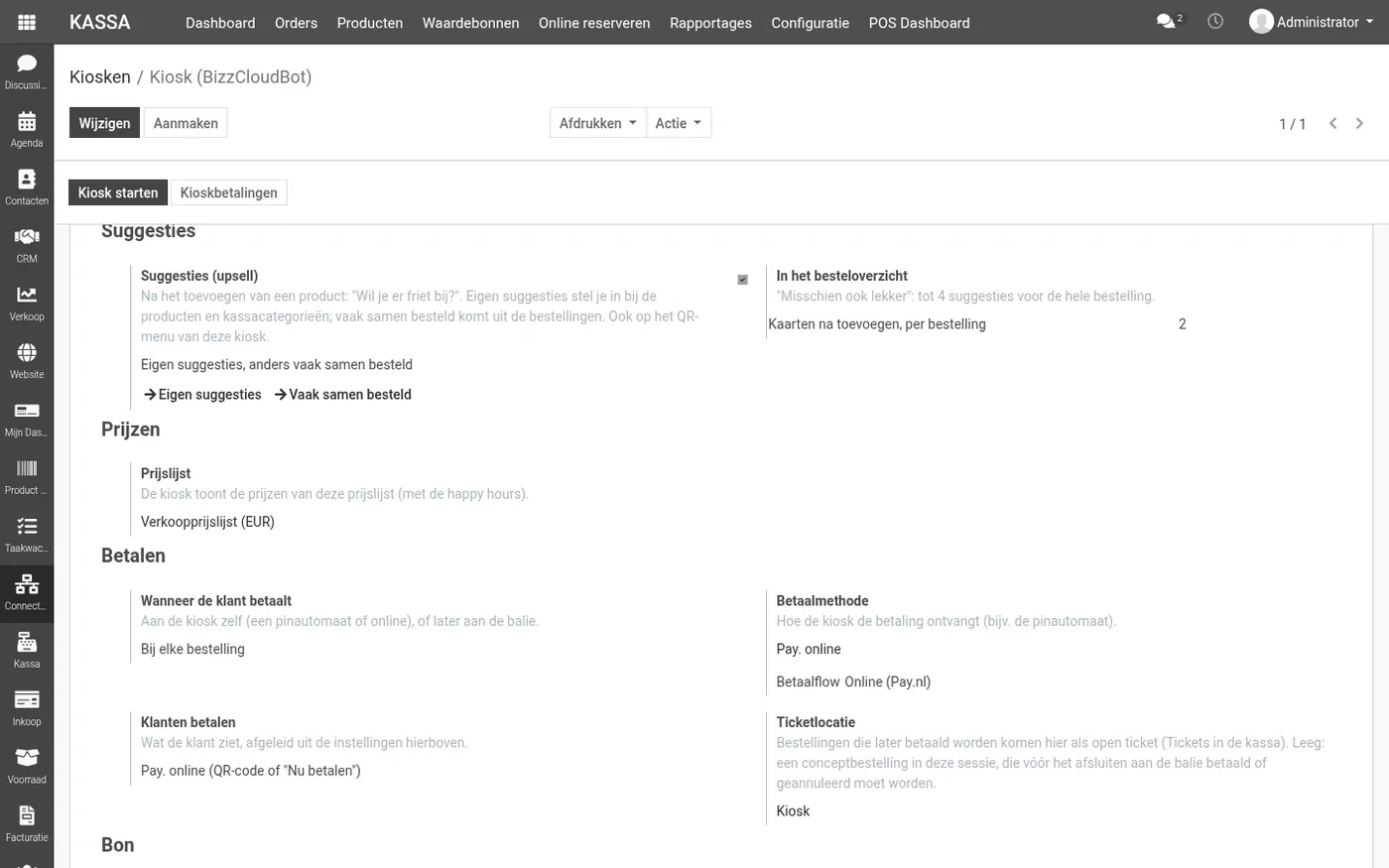Open the CRM handshake icon
This screenshot has width=1389, height=868.
27,246
